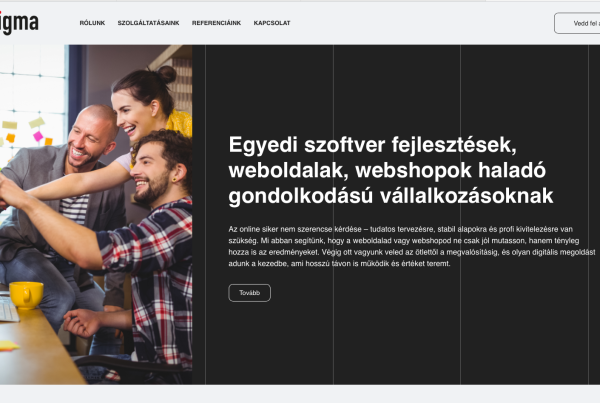Click the site logo in header
The height and width of the screenshot is (403, 600).
pos(19,23)
